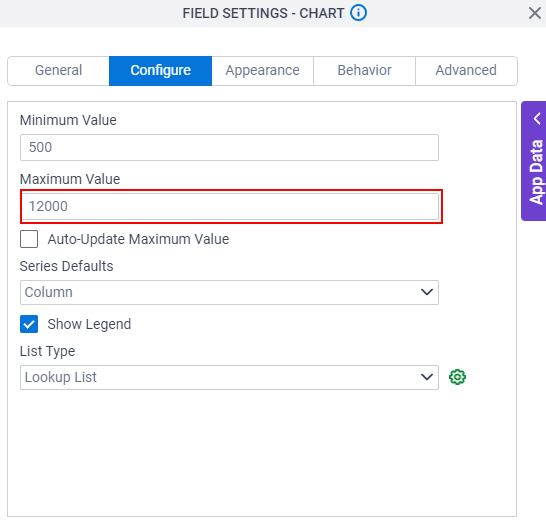This screenshot has width=546, height=527.
Task: Click the Minimum Value input field
Action: pos(229,147)
